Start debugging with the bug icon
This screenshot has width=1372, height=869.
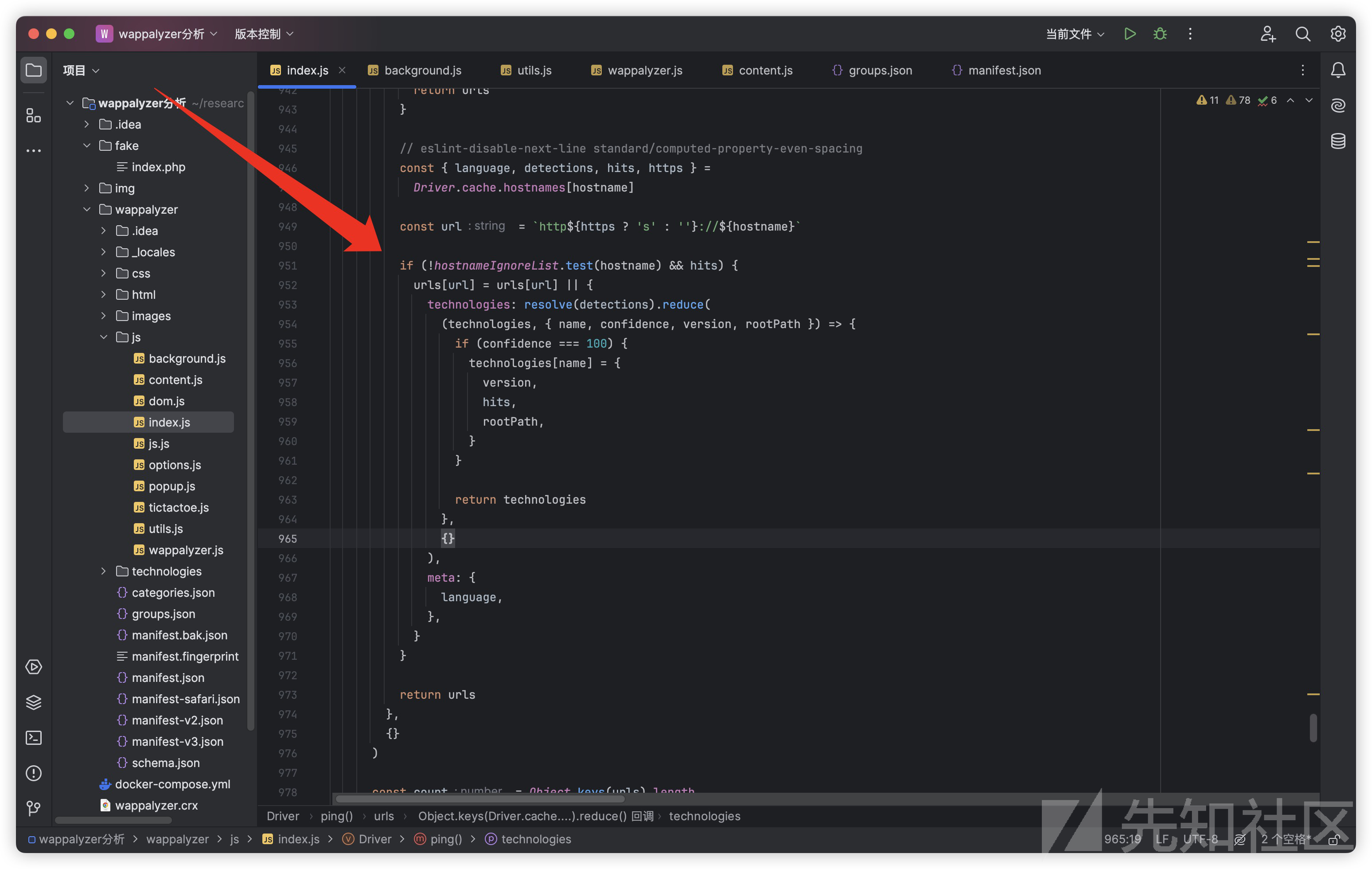coord(1160,34)
